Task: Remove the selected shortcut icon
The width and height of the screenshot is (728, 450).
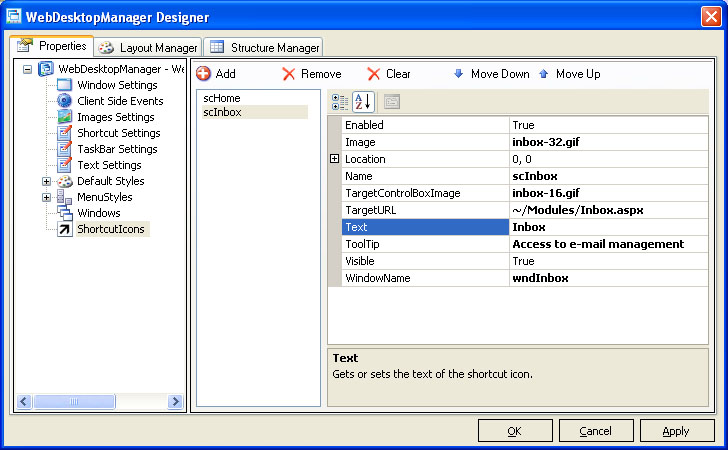Action: click(x=311, y=74)
